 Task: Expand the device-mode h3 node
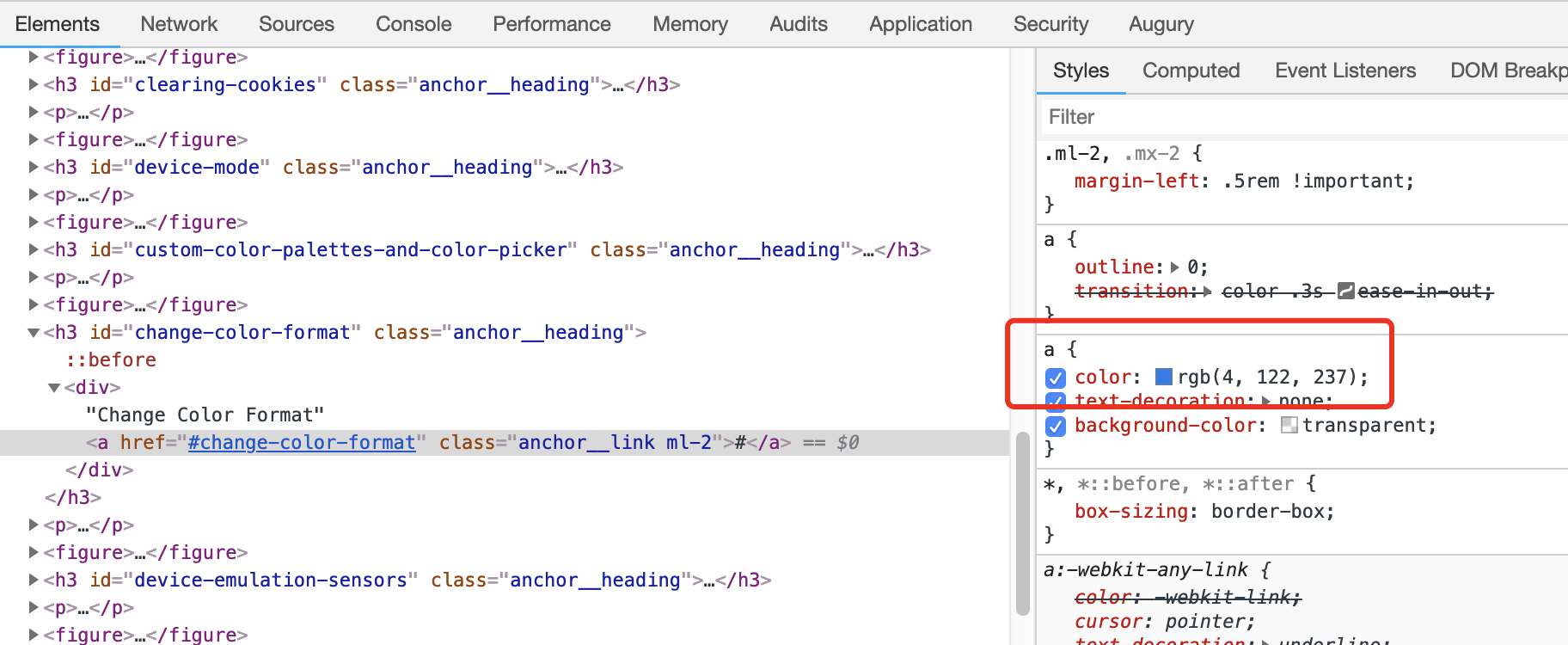(34, 167)
